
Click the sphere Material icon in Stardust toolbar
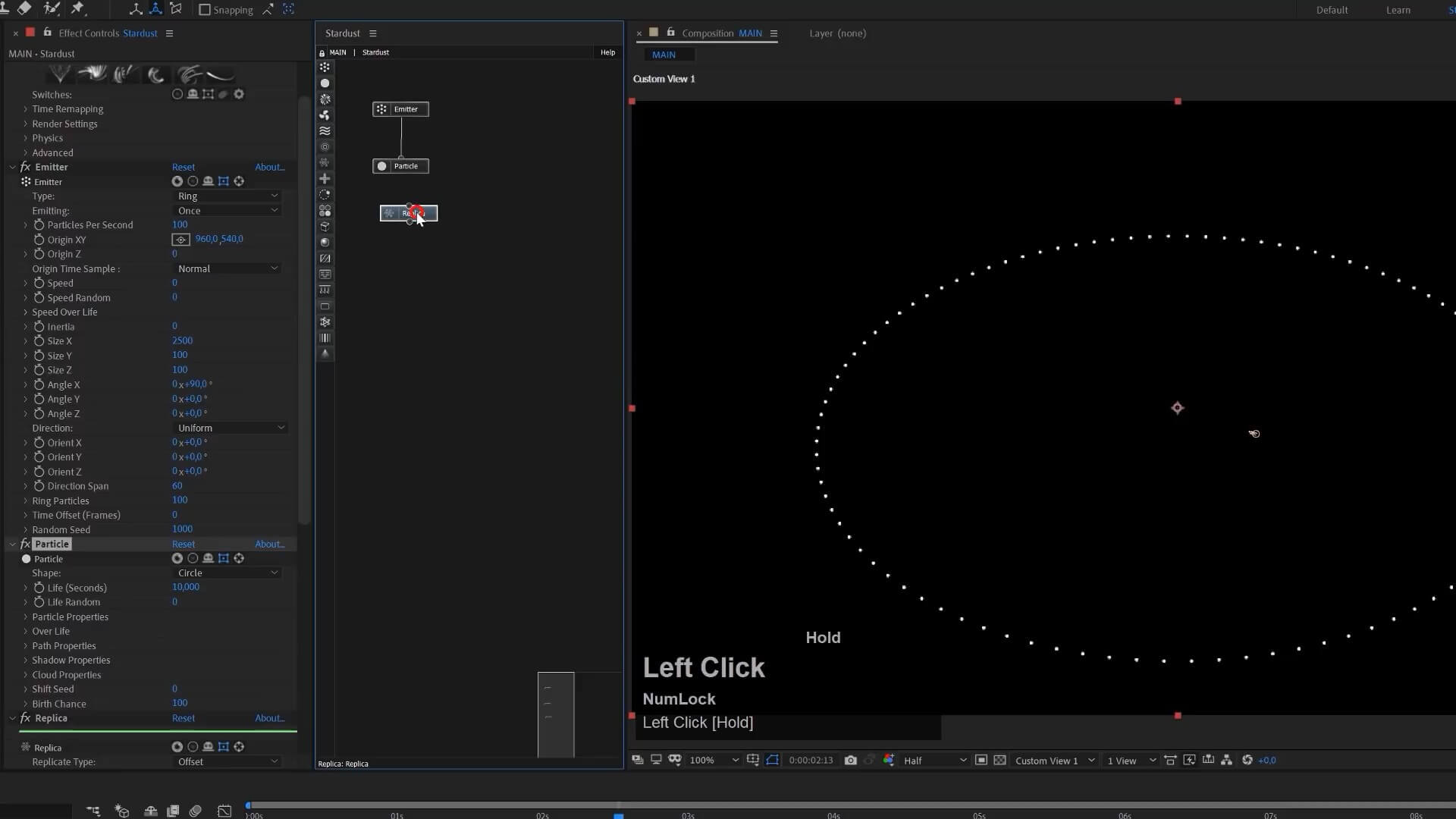pyautogui.click(x=325, y=242)
